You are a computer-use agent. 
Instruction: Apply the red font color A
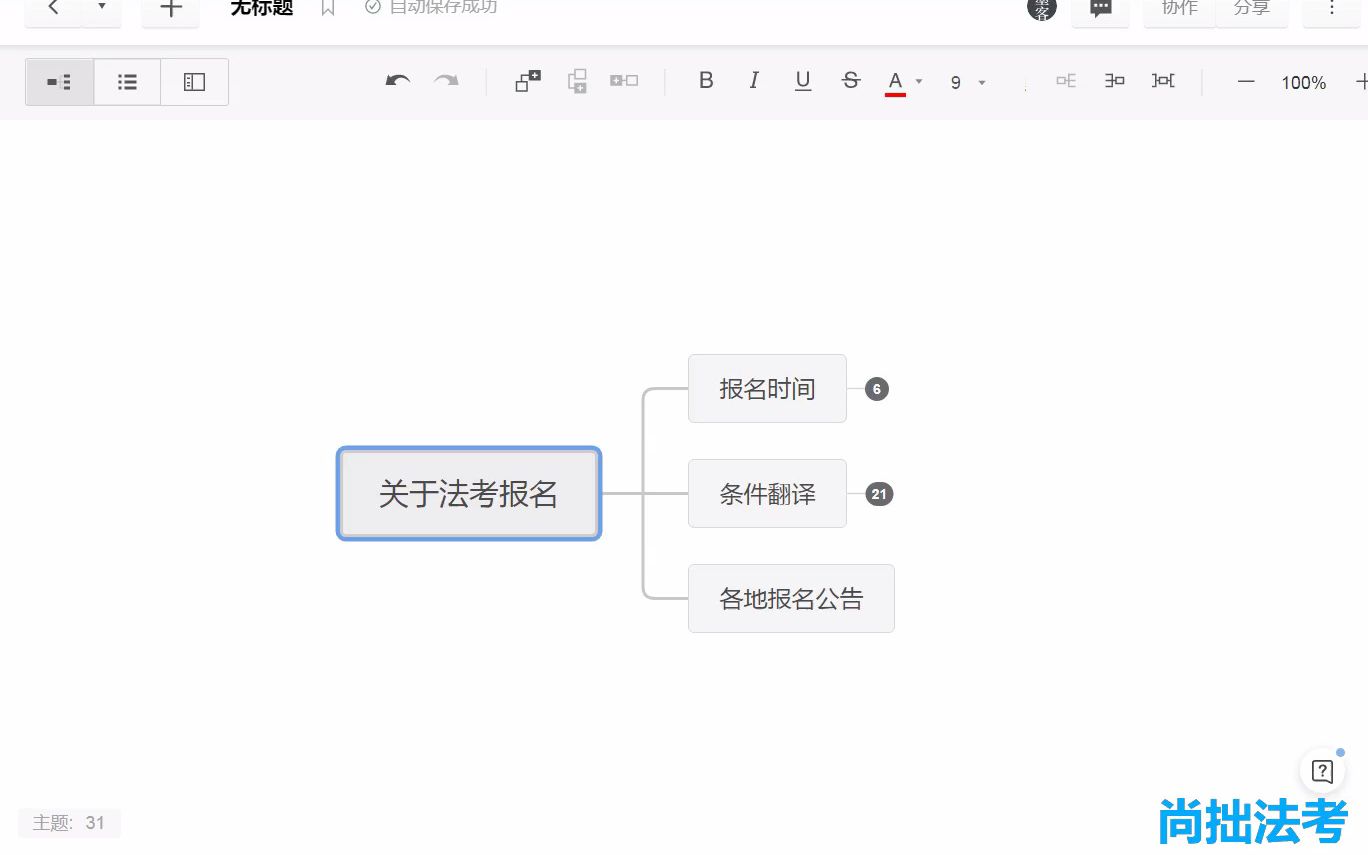895,82
